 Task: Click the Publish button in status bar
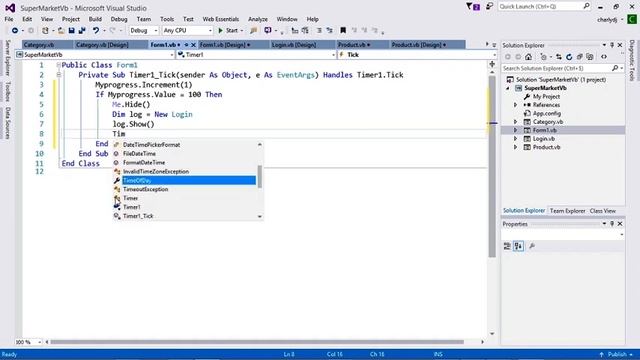[x=618, y=354]
